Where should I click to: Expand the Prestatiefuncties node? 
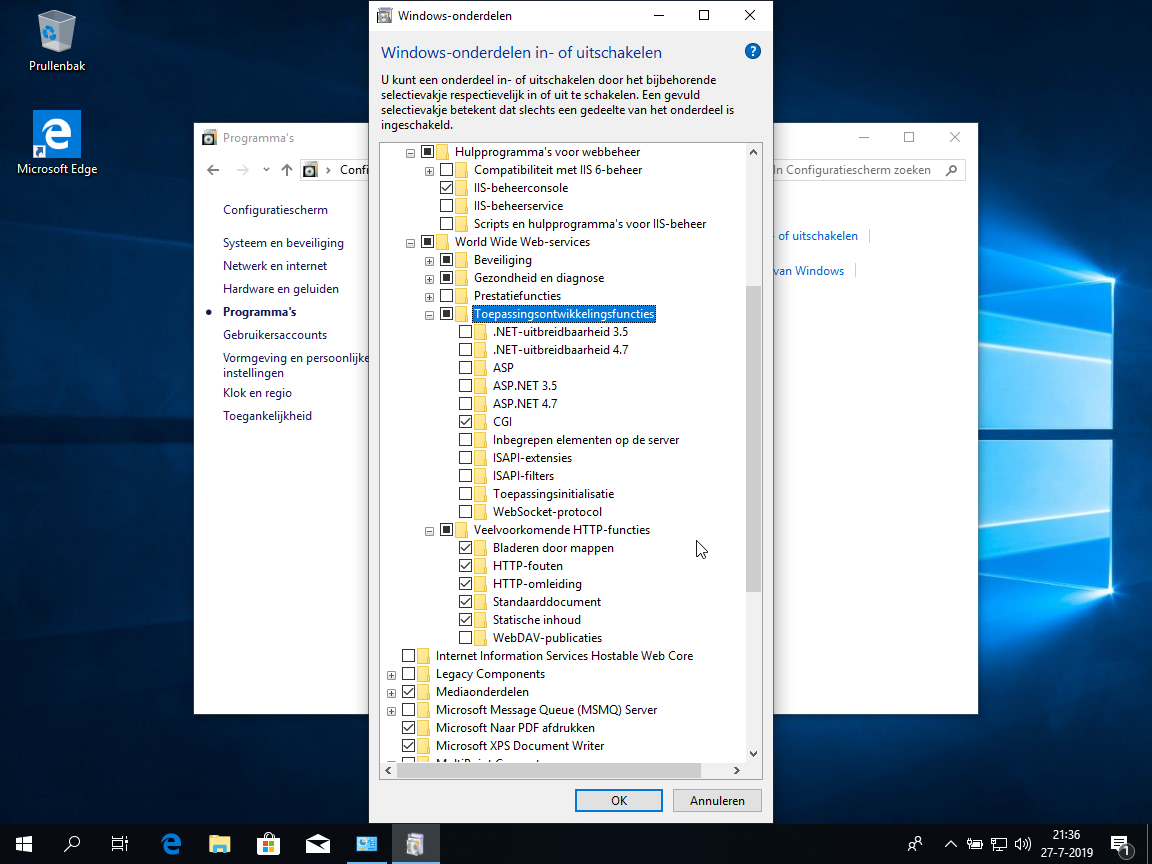[x=430, y=297]
